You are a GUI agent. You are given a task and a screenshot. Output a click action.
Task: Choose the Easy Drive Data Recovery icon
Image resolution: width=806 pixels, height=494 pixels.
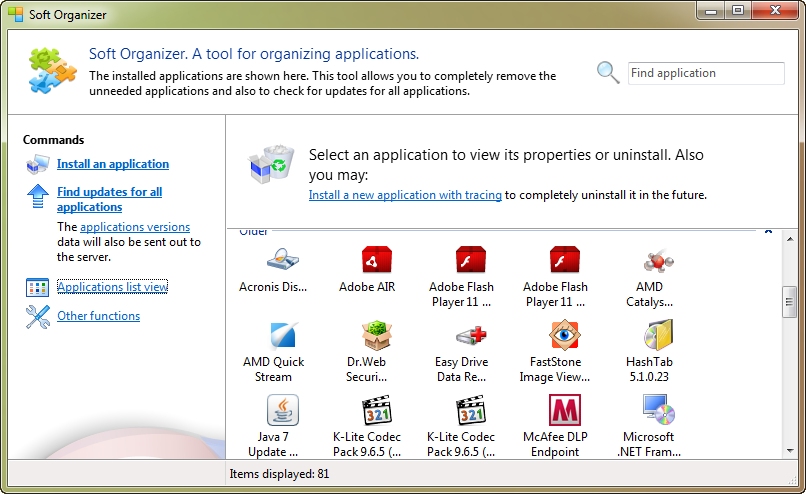[471, 335]
